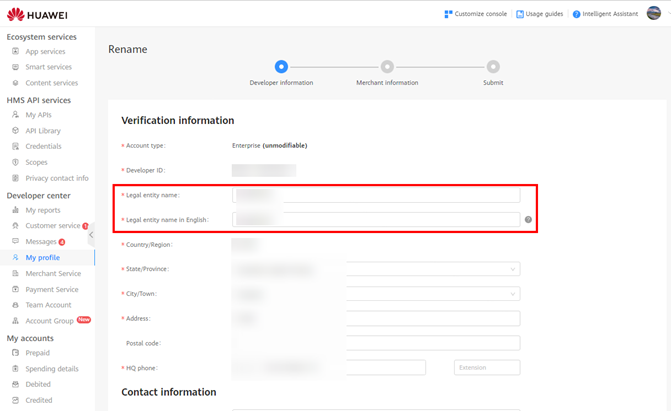Go to Merchant Service
The height and width of the screenshot is (411, 671).
tap(53, 273)
